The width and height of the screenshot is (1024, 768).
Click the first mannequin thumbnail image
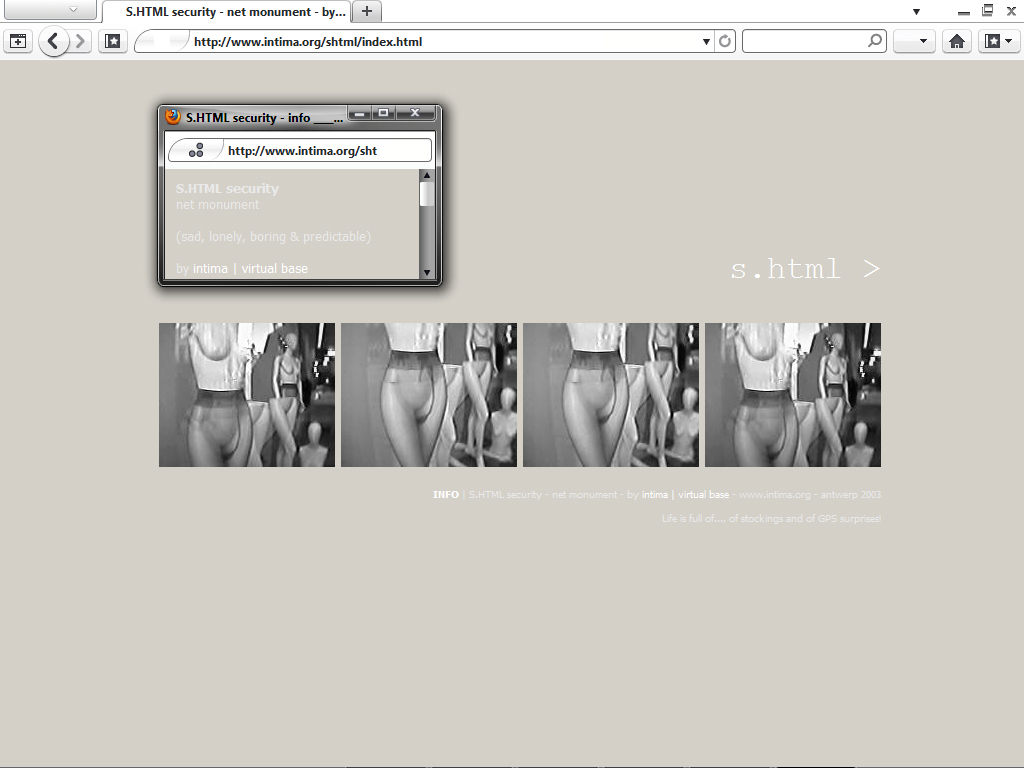[x=247, y=395]
